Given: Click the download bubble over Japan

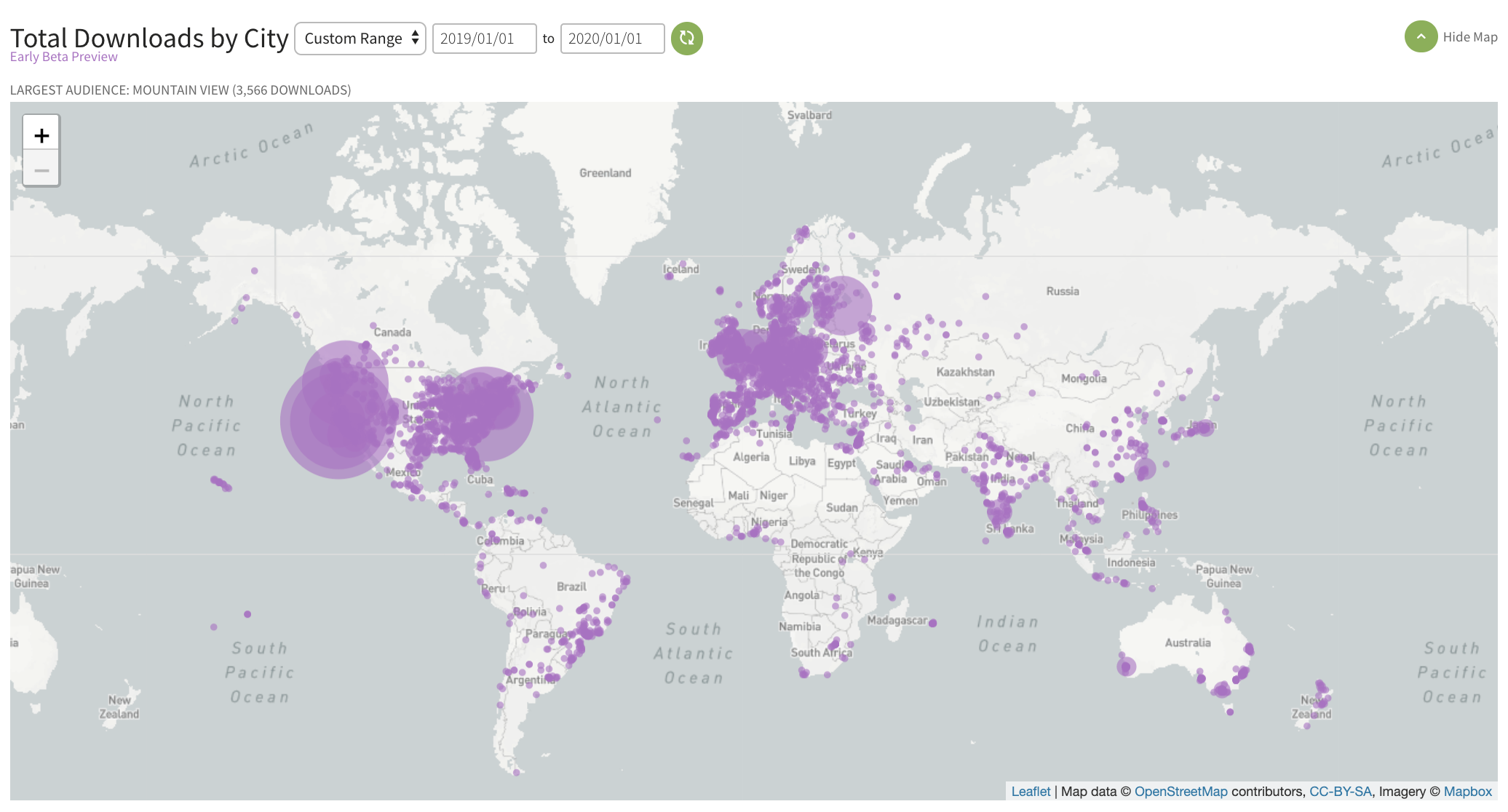Looking at the screenshot, I should 1205,428.
